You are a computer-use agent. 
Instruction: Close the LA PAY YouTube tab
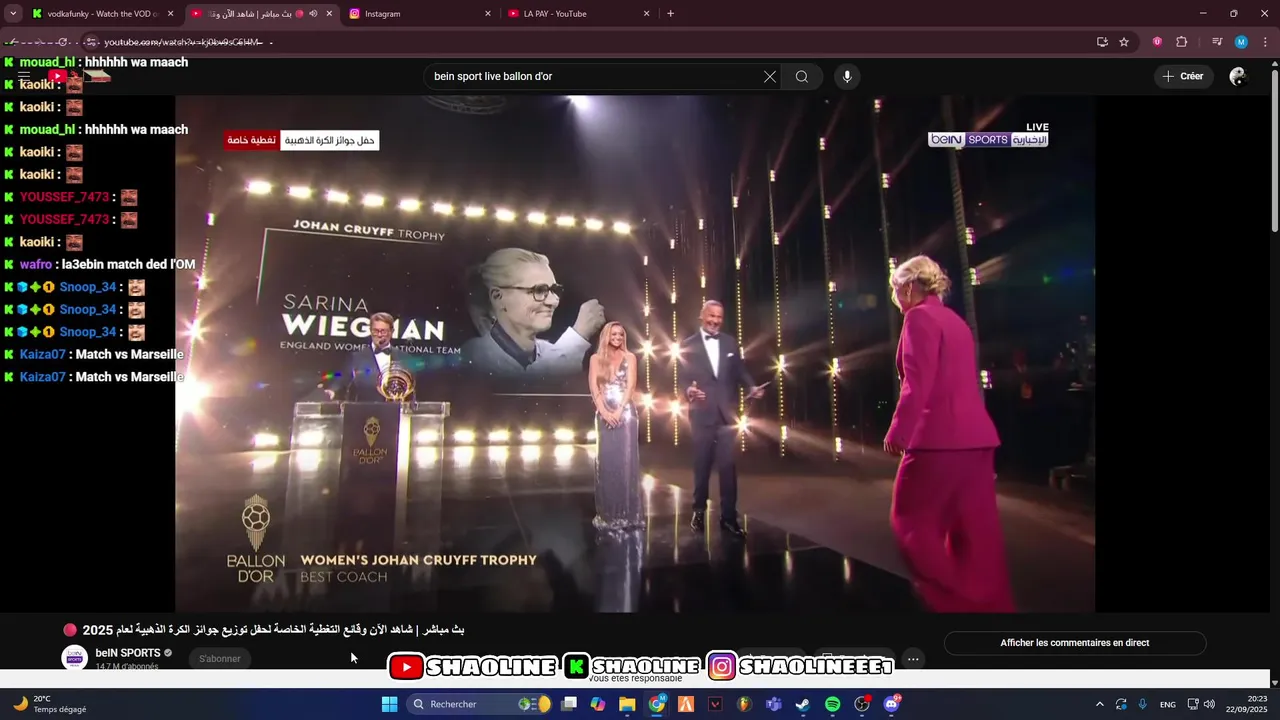[647, 14]
